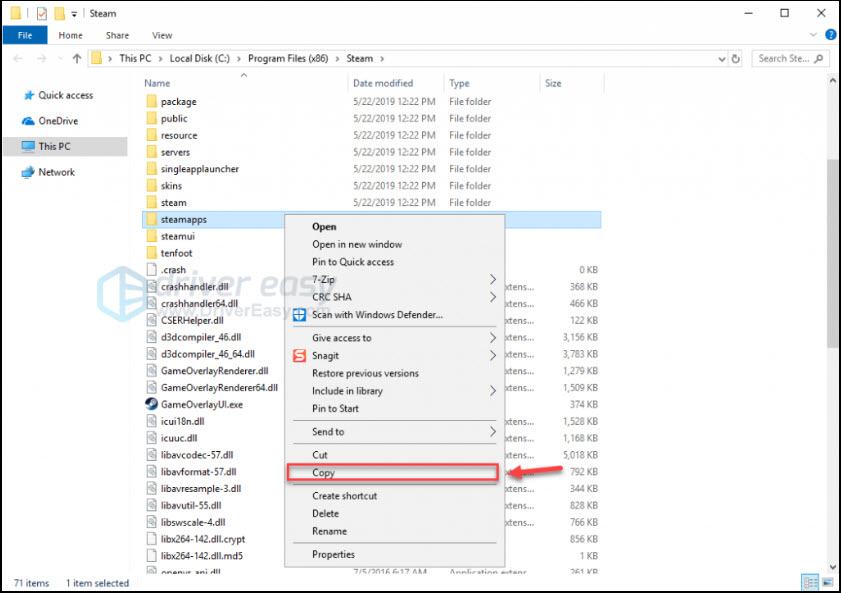The height and width of the screenshot is (593, 841).
Task: Click the package folder icon
Action: 152,101
